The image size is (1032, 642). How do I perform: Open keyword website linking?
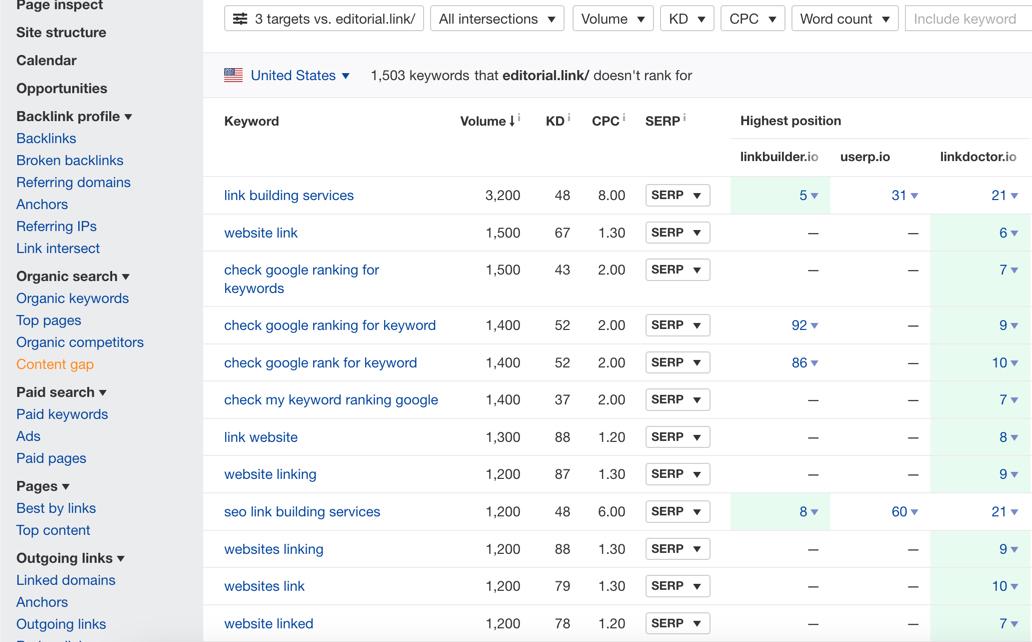click(x=270, y=475)
